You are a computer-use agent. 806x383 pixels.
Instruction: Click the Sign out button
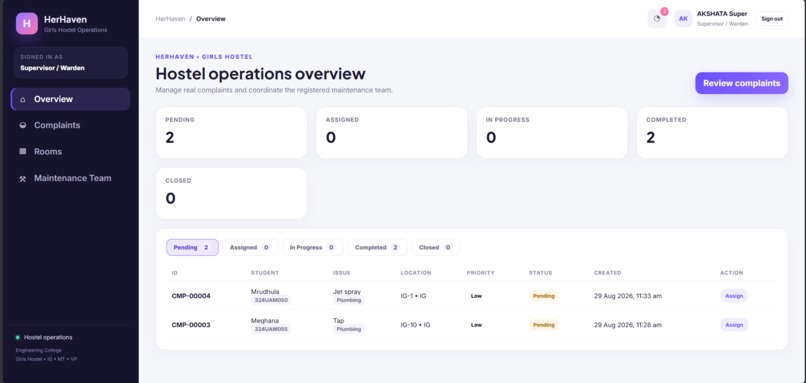click(772, 19)
